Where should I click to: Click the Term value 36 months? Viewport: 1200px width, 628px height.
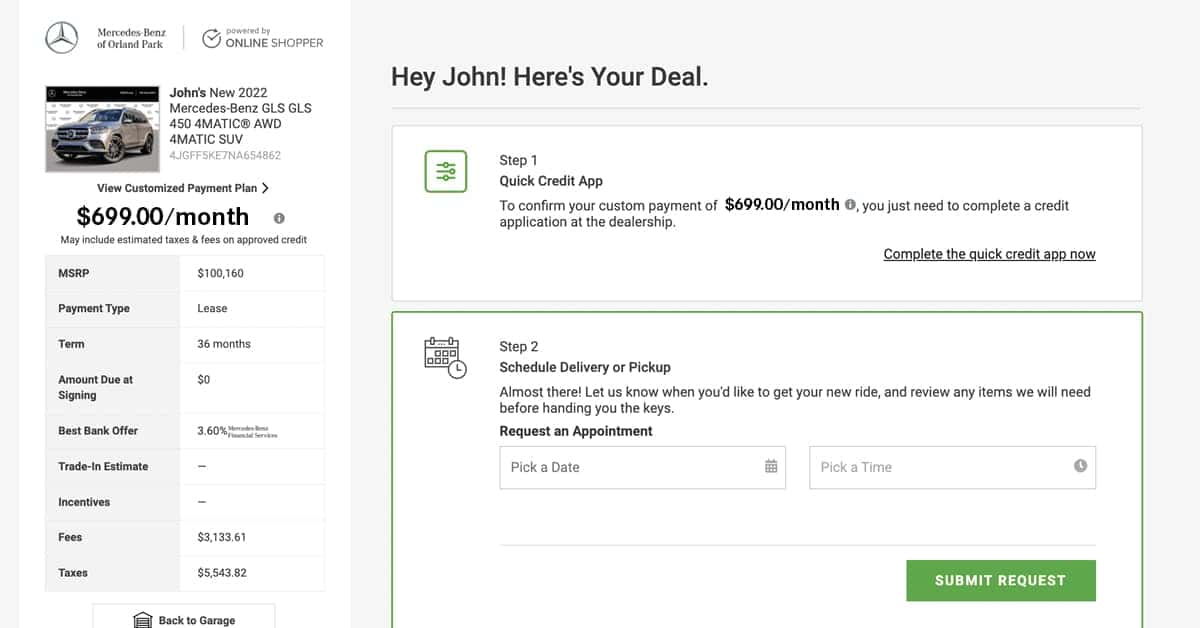(x=224, y=344)
